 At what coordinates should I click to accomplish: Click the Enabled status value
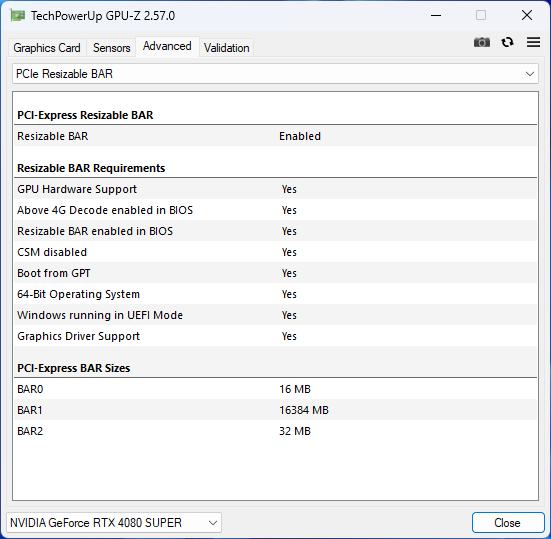coord(300,136)
